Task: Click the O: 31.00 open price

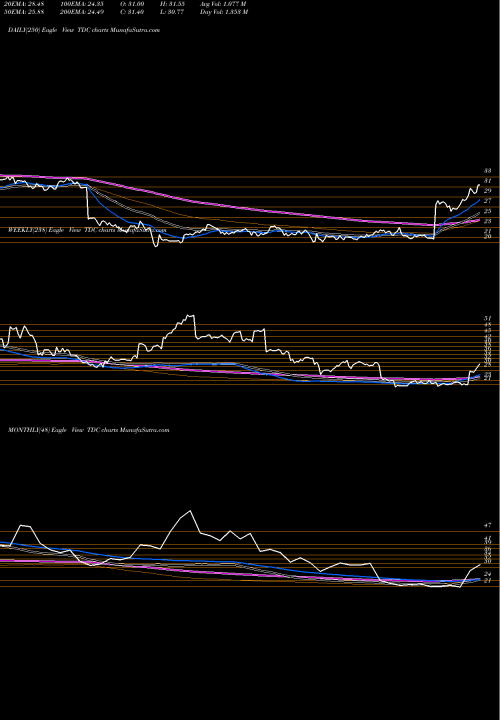Action: (x=134, y=4)
